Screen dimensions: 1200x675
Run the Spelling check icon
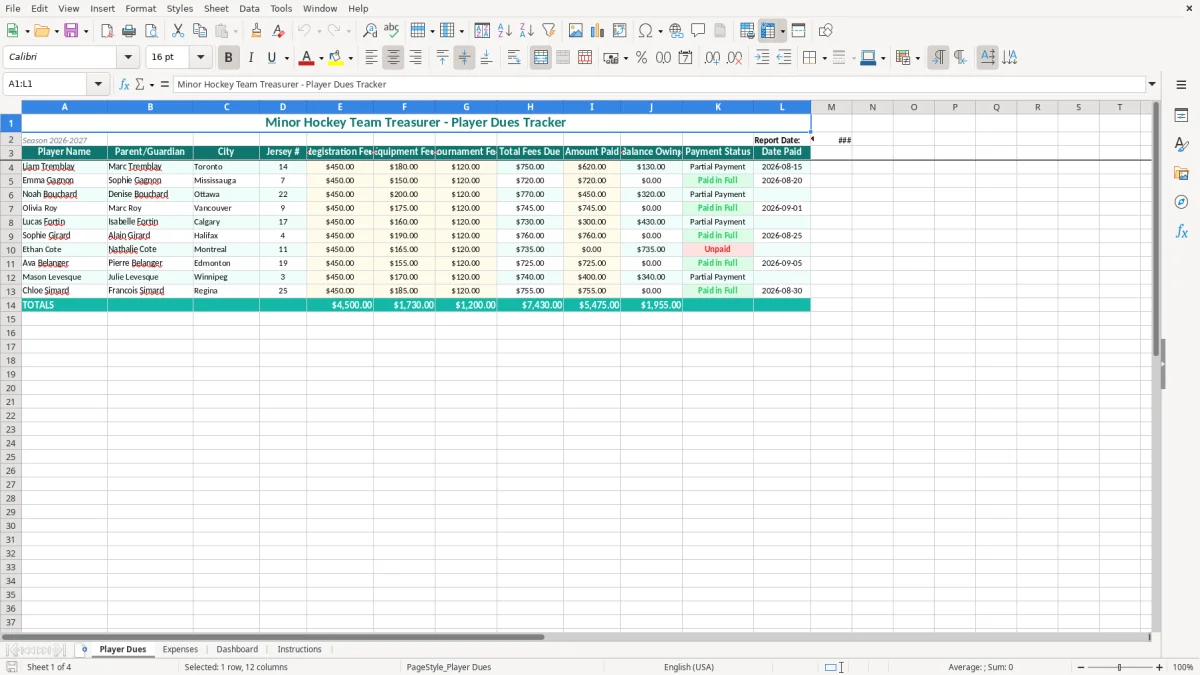tap(392, 31)
